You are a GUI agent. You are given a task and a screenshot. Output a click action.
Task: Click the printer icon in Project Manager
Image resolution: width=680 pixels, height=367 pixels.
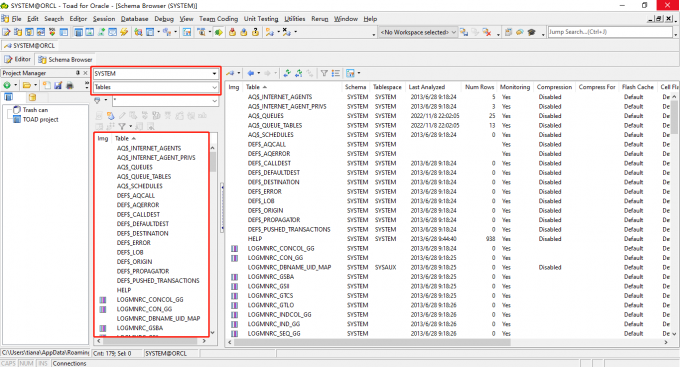70,85
